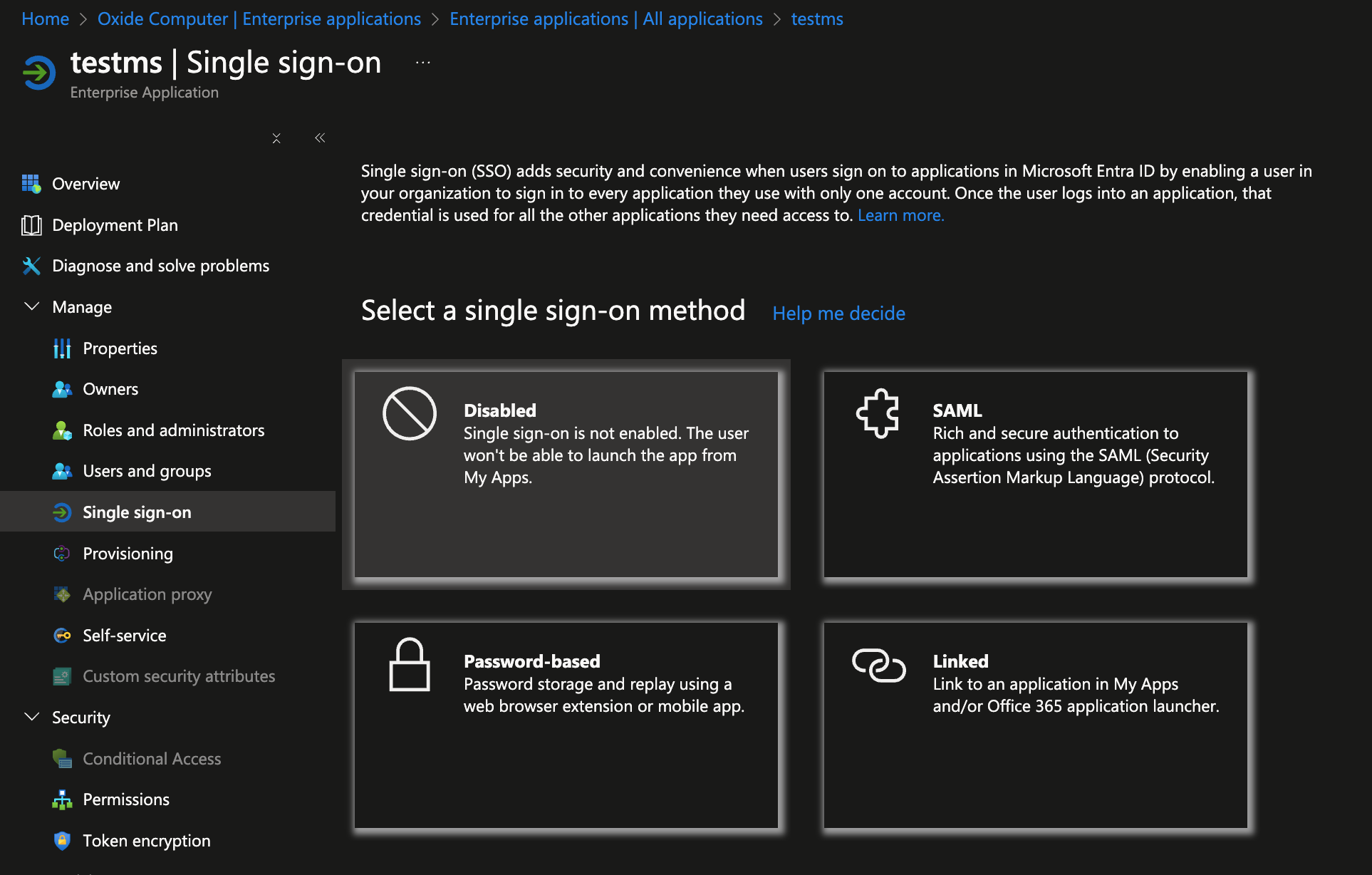The image size is (1372, 875).
Task: Click the Deployment Plan book icon
Action: pyautogui.click(x=31, y=225)
